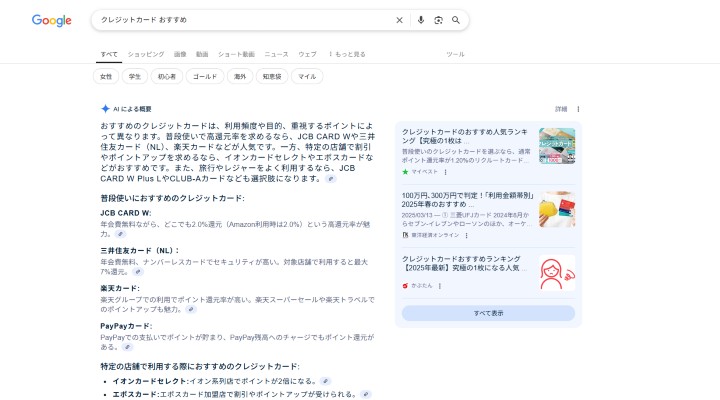Open three-dot menu next to かぶたん
720x400 pixels.
click(440, 286)
